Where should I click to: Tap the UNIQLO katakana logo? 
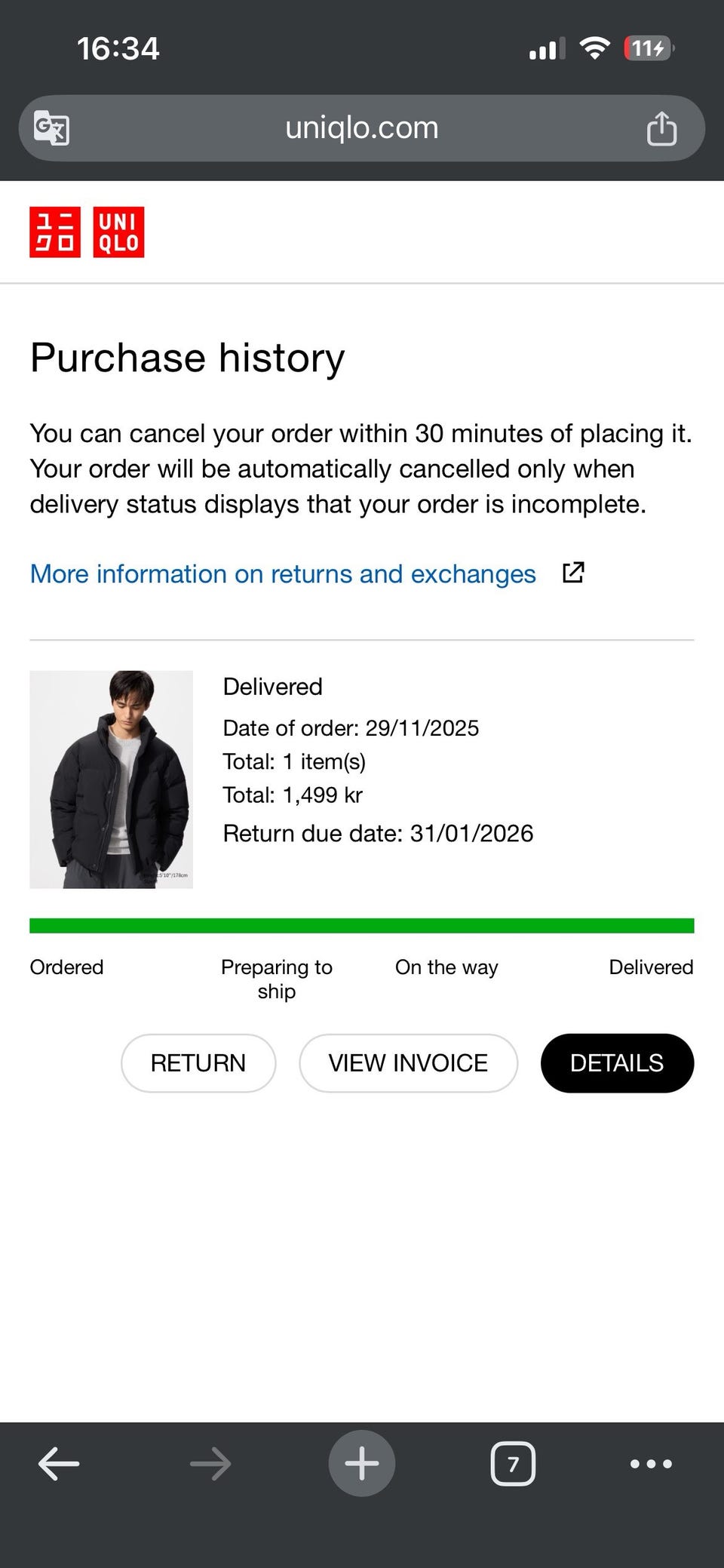pos(55,232)
